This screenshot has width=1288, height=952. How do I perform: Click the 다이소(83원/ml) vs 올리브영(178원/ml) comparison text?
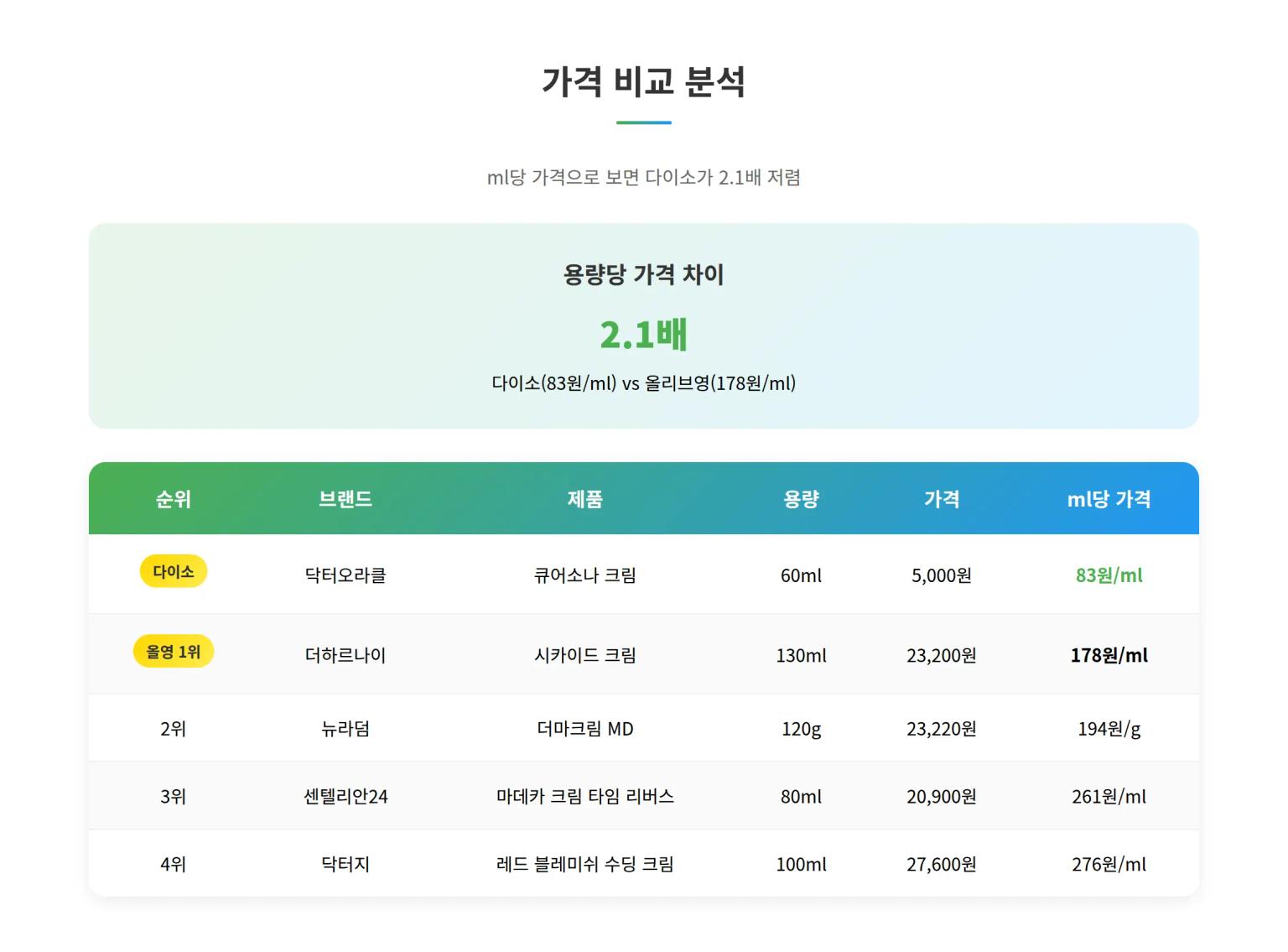(x=643, y=383)
